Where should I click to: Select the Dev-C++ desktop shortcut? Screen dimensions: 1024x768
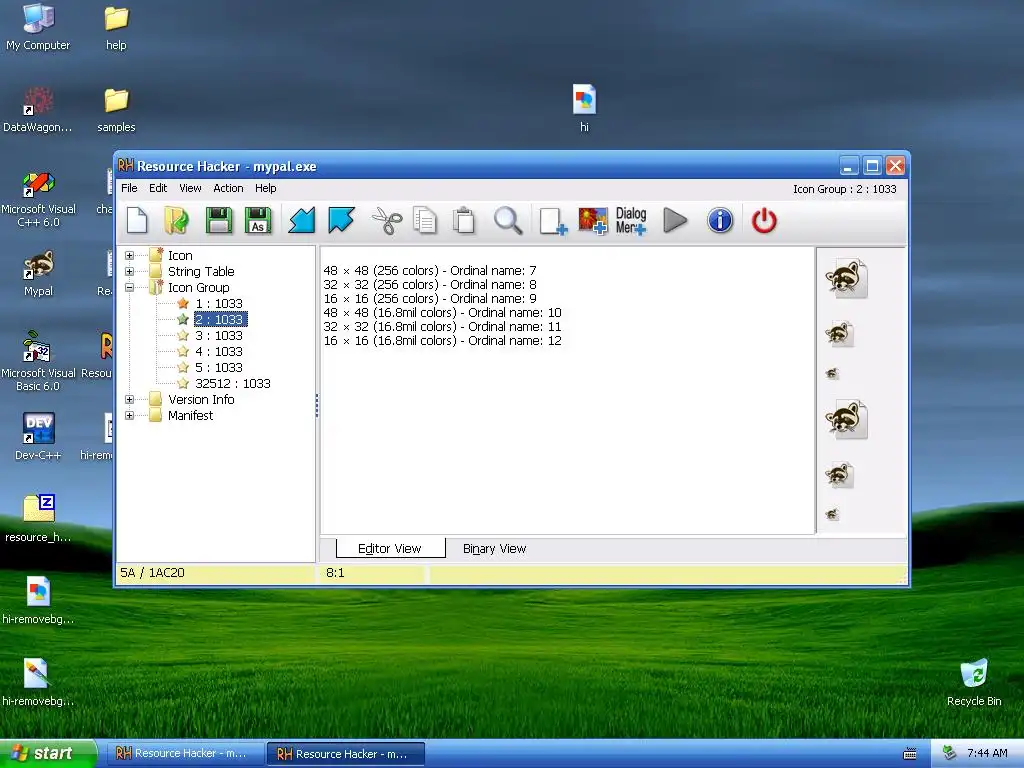[38, 437]
